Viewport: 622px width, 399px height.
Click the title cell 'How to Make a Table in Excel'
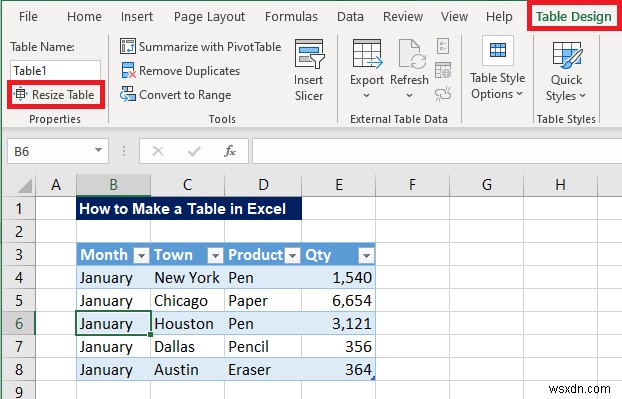(189, 209)
